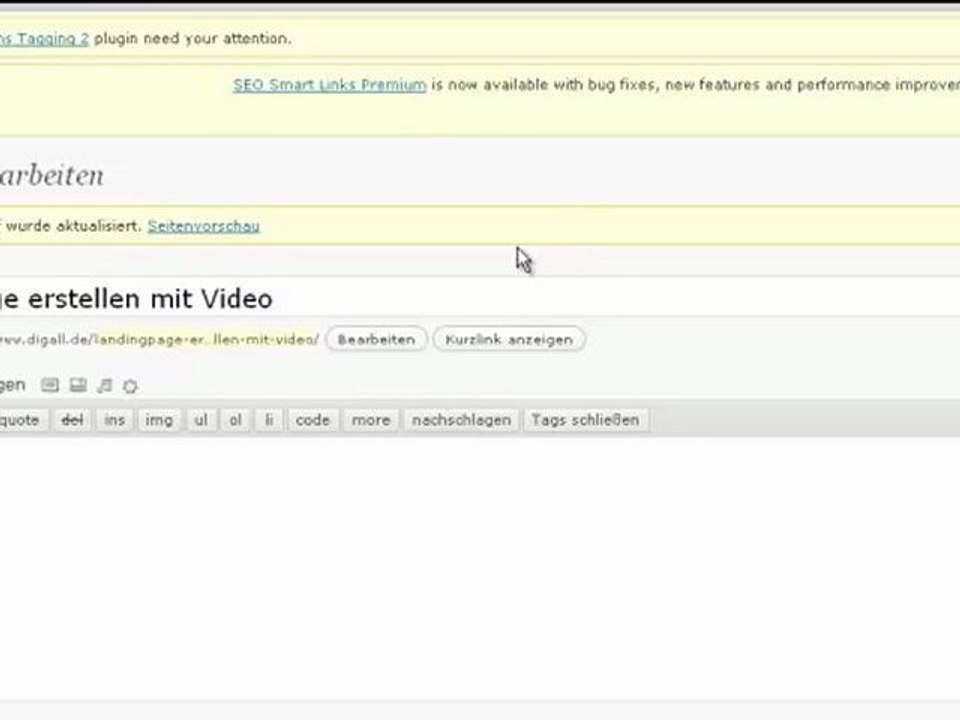Click the img quicktag button
This screenshot has width=960, height=720.
point(159,420)
